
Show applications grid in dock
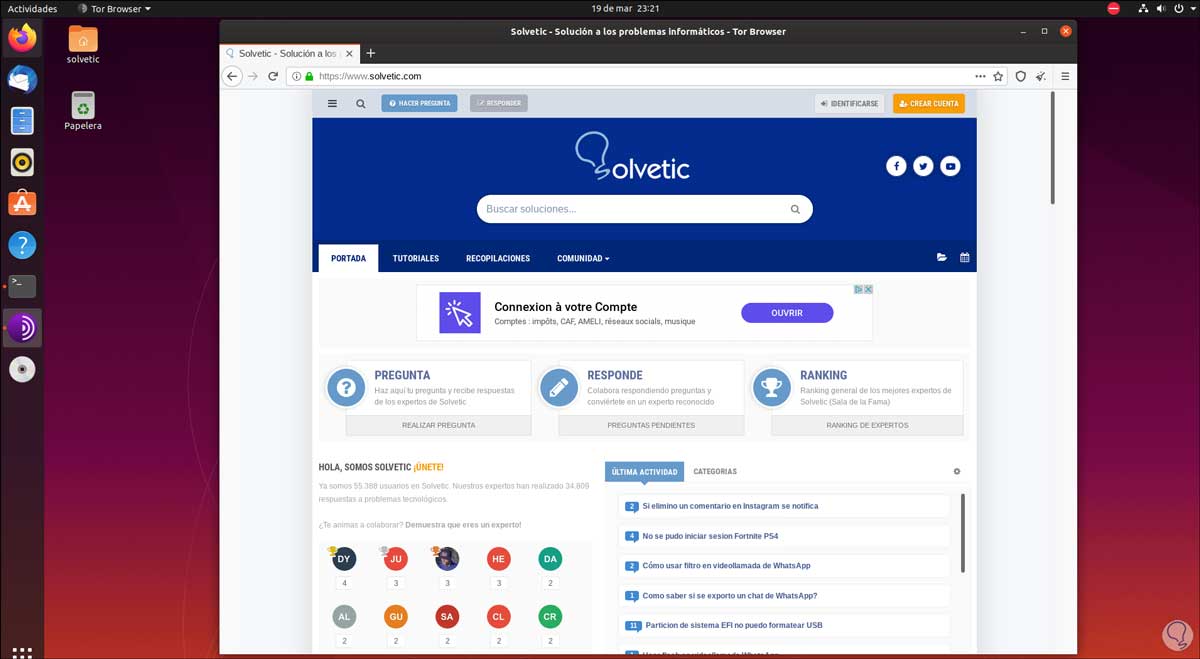[x=22, y=651]
